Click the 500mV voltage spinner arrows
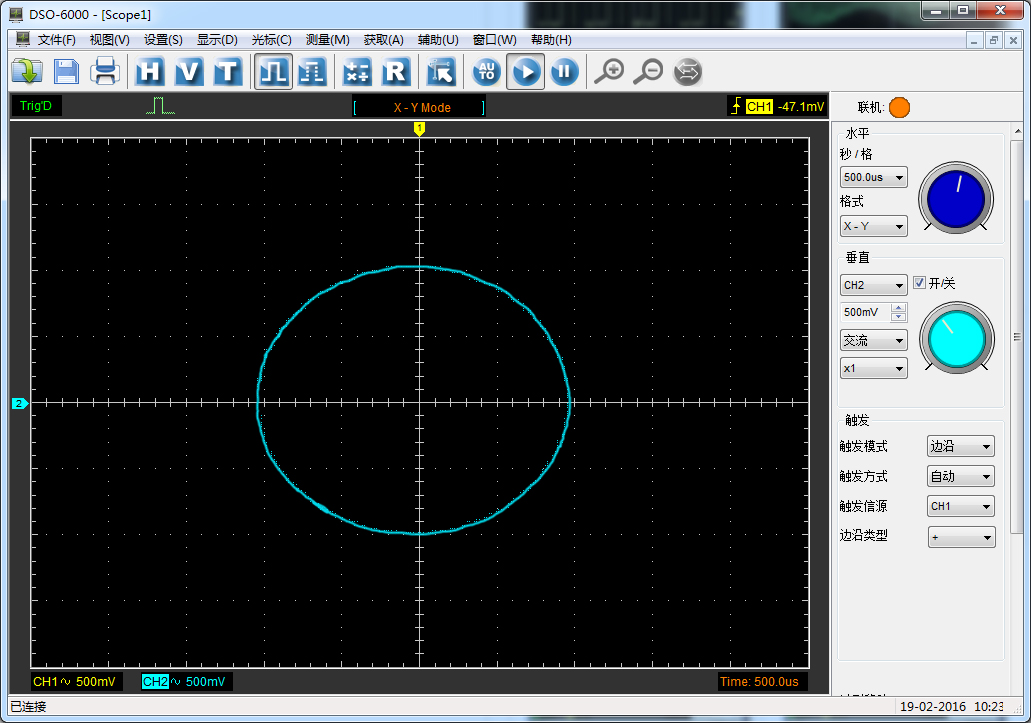The height and width of the screenshot is (723, 1031). tap(898, 312)
